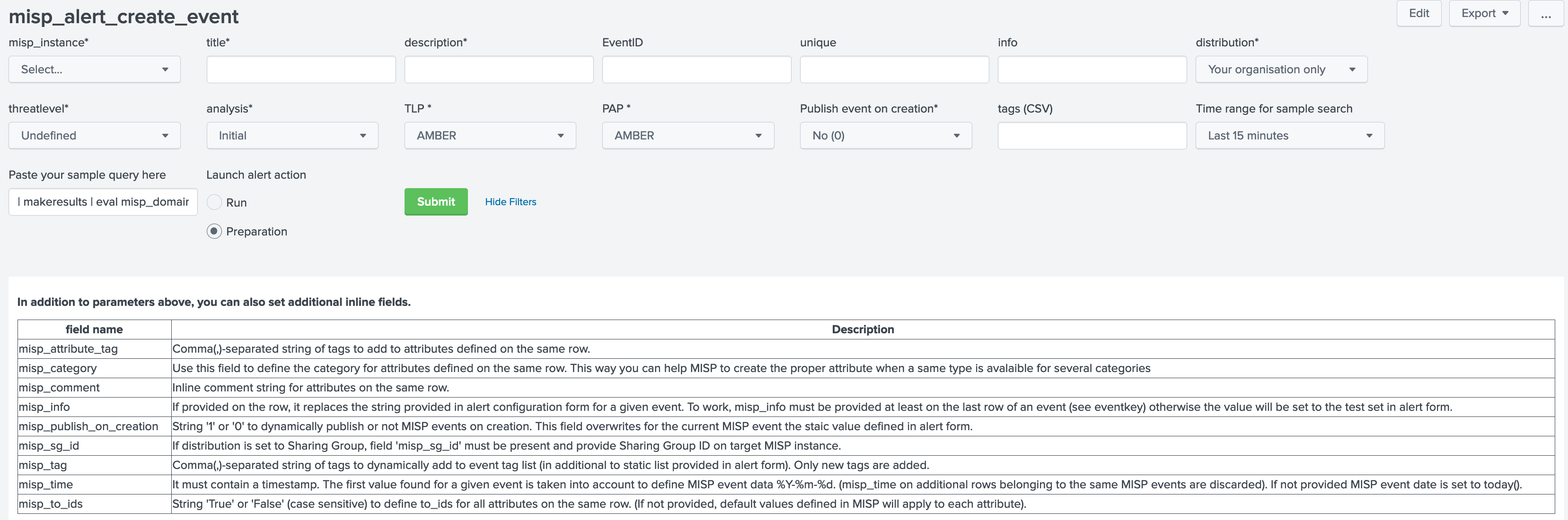Viewport: 1568px width, 520px height.
Task: Open the PAP AMBER dropdown
Action: pyautogui.click(x=688, y=136)
